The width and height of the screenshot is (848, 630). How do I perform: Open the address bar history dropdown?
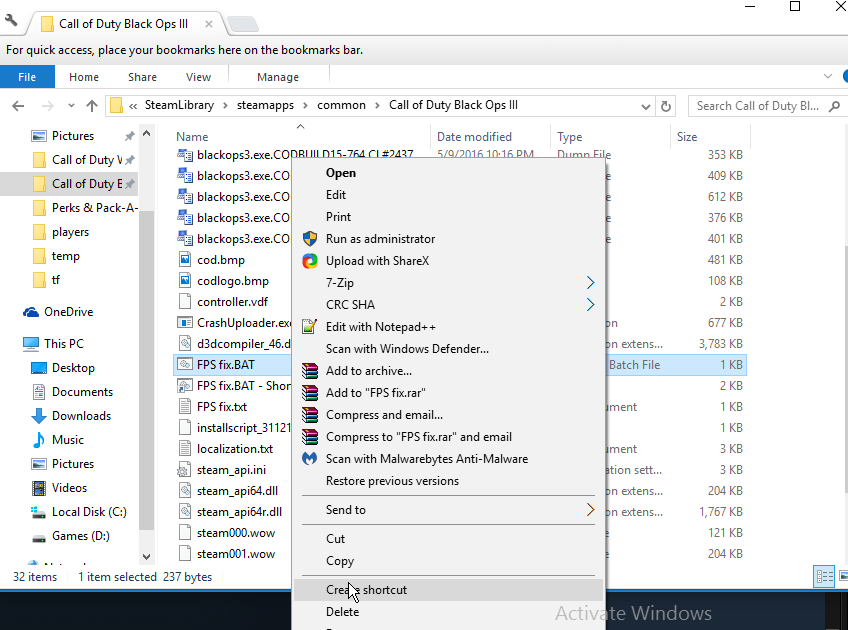[645, 107]
